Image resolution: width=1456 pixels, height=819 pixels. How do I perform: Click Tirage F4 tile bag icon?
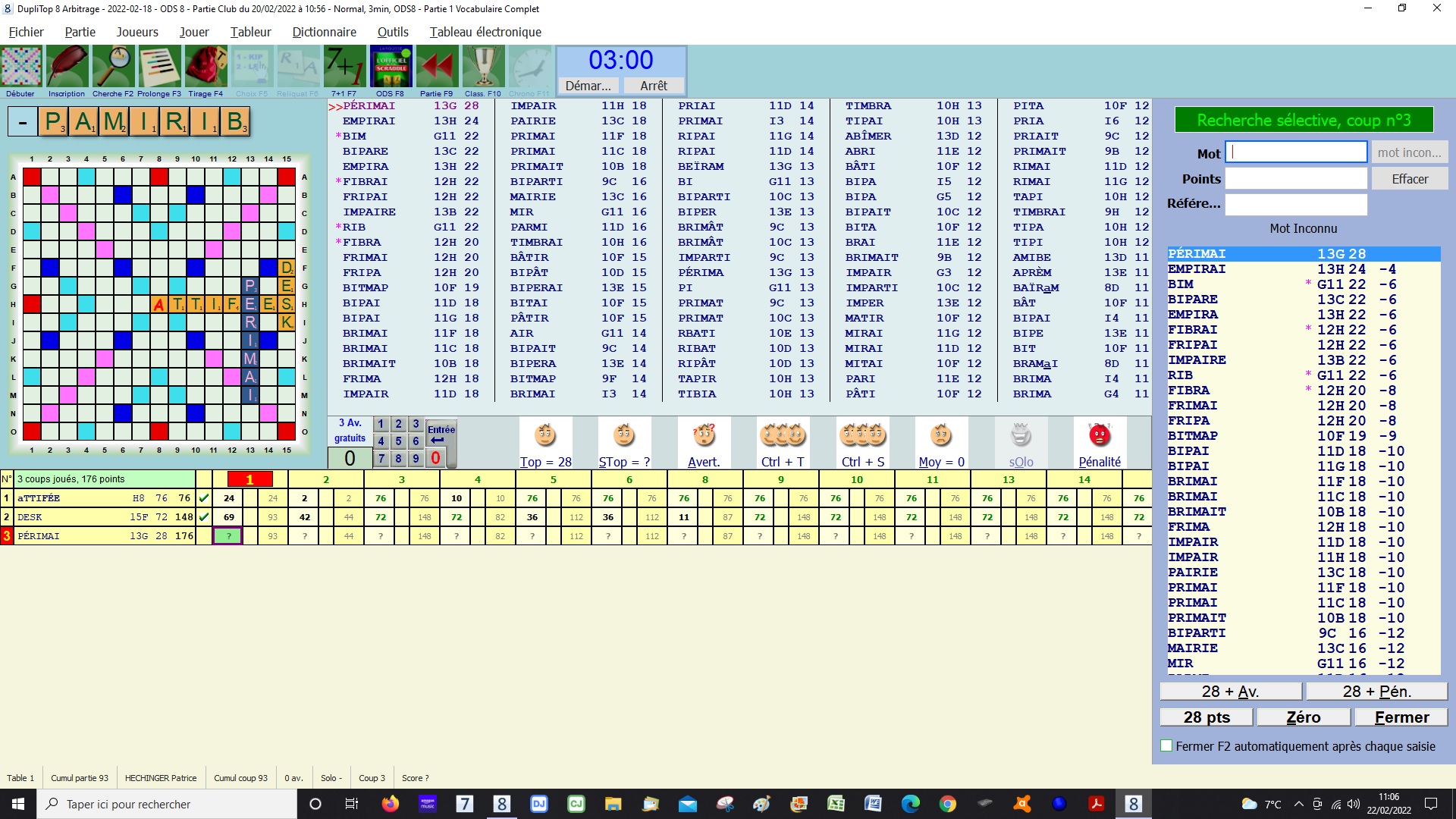click(206, 67)
